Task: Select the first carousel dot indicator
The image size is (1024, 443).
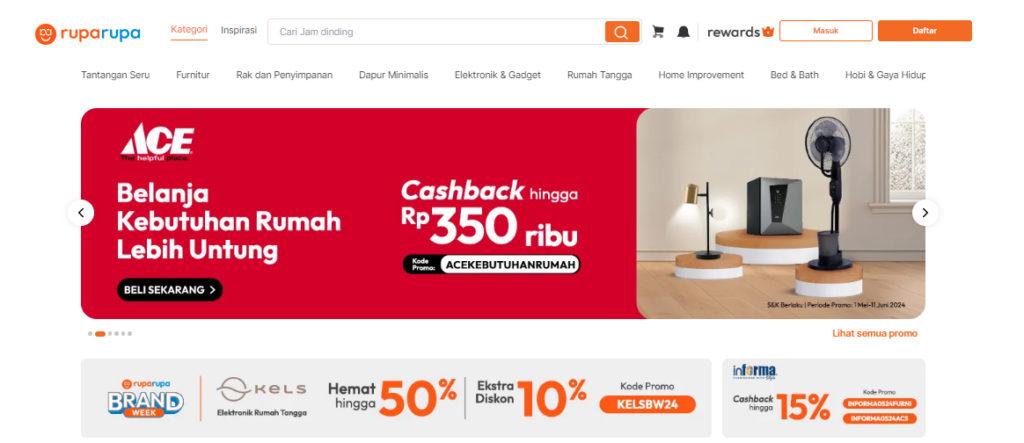Action: [90, 333]
